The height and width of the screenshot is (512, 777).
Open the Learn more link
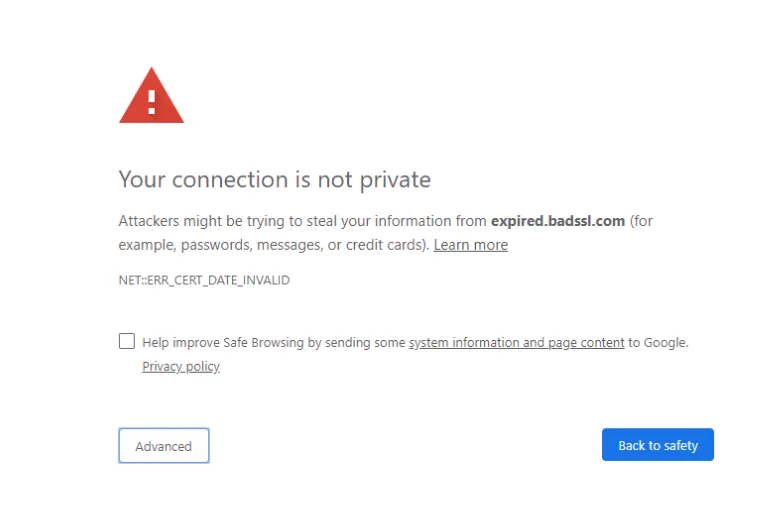click(471, 245)
